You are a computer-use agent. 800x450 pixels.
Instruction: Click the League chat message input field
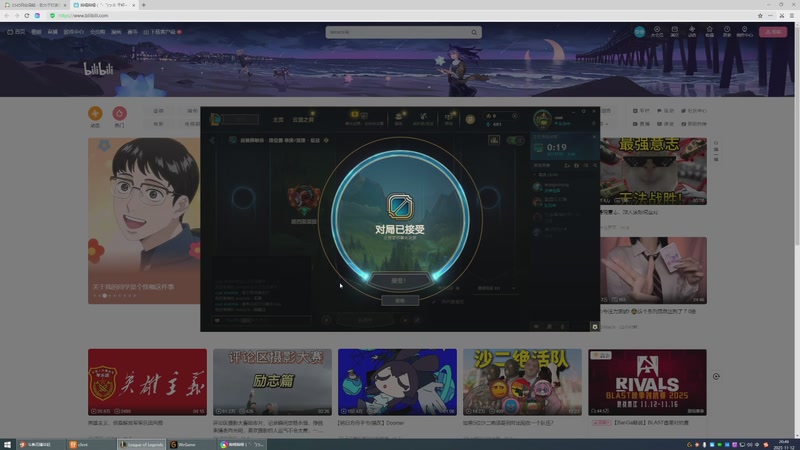click(x=261, y=320)
